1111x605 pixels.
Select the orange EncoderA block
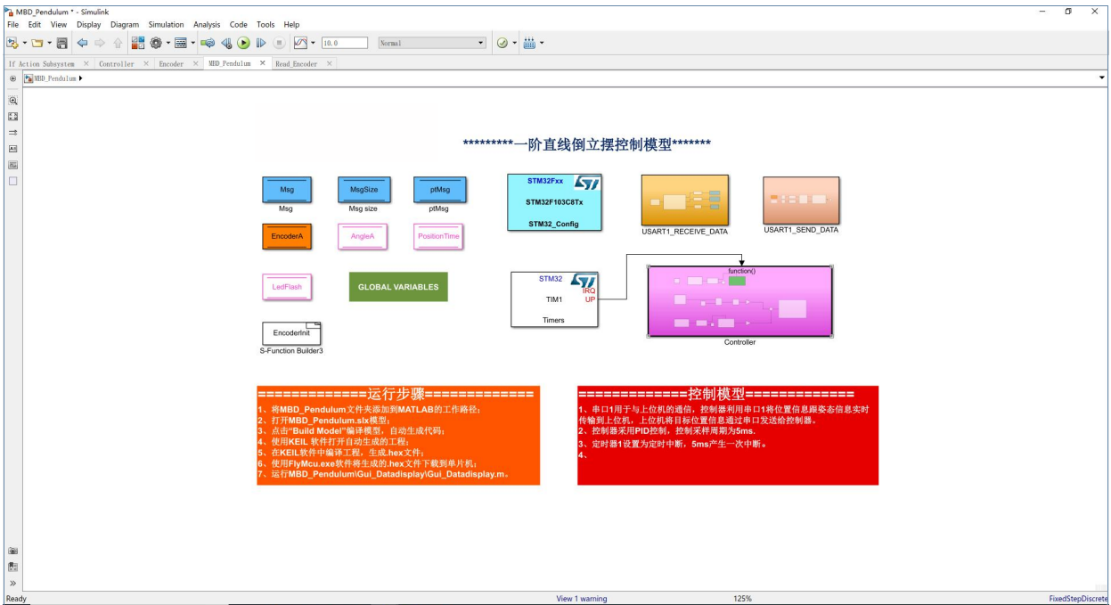pyautogui.click(x=287, y=237)
